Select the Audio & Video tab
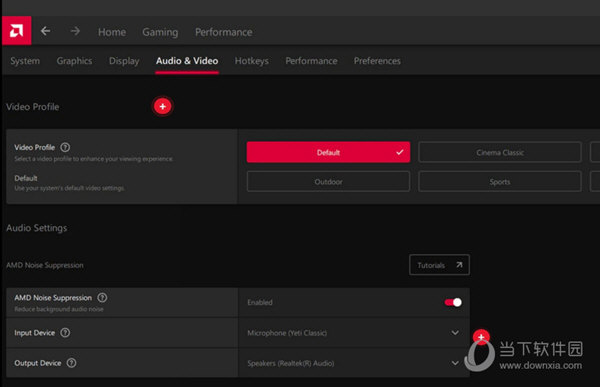Viewport: 600px width, 387px height. coord(187,61)
